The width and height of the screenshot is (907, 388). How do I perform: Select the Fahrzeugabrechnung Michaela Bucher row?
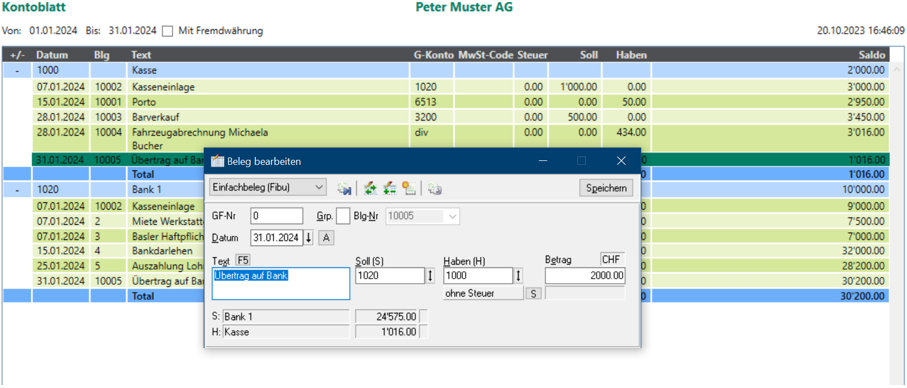pyautogui.click(x=460, y=139)
